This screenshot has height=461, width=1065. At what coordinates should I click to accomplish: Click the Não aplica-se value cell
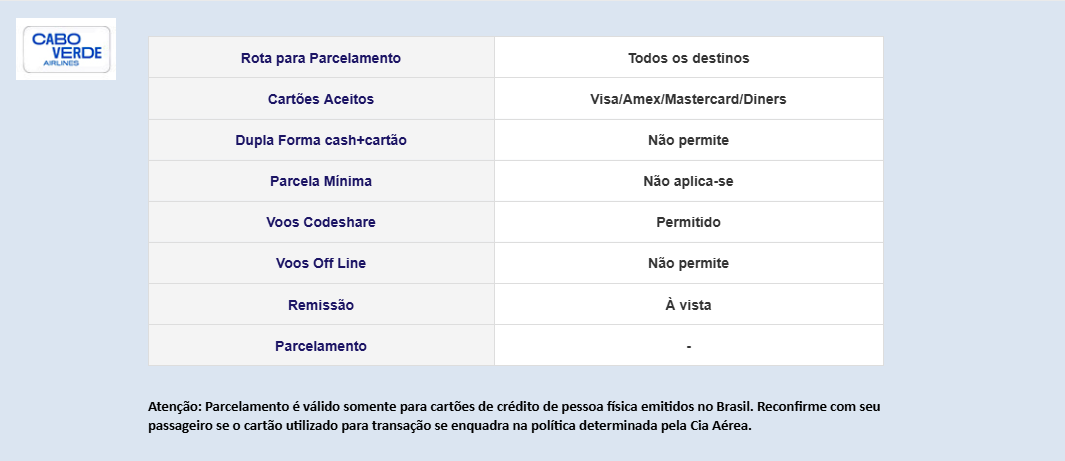point(689,181)
